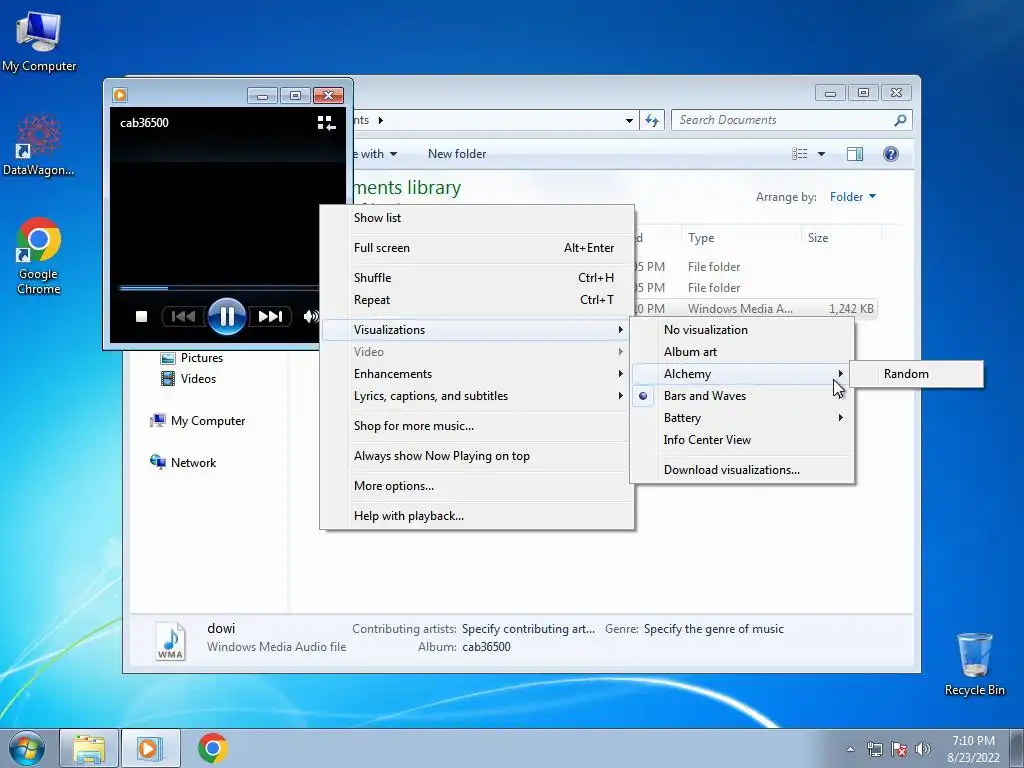Open DataWagon desktop shortcut

click(39, 146)
